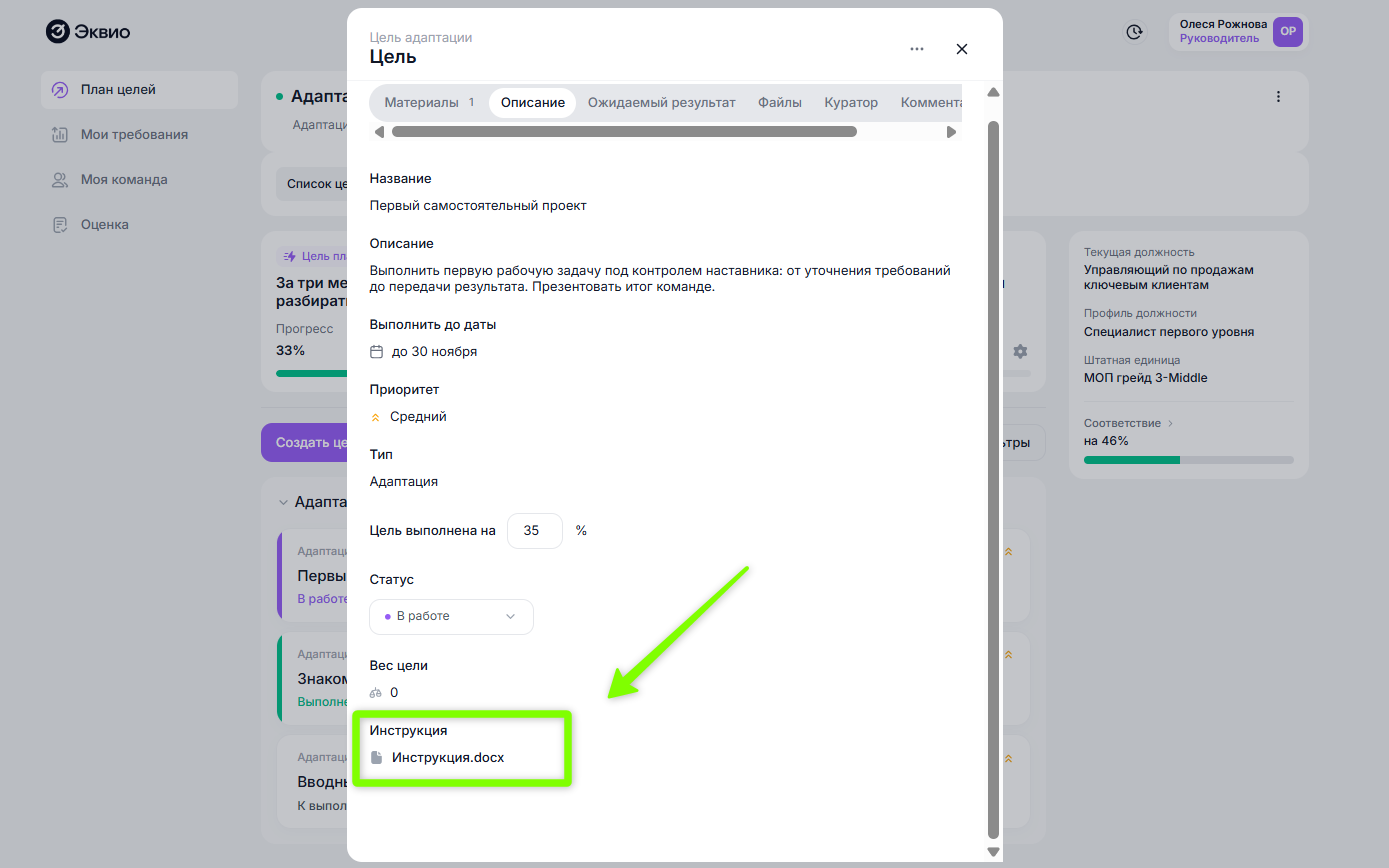The height and width of the screenshot is (868, 1389).
Task: Open the history clock icon in the header
Action: 1134,32
